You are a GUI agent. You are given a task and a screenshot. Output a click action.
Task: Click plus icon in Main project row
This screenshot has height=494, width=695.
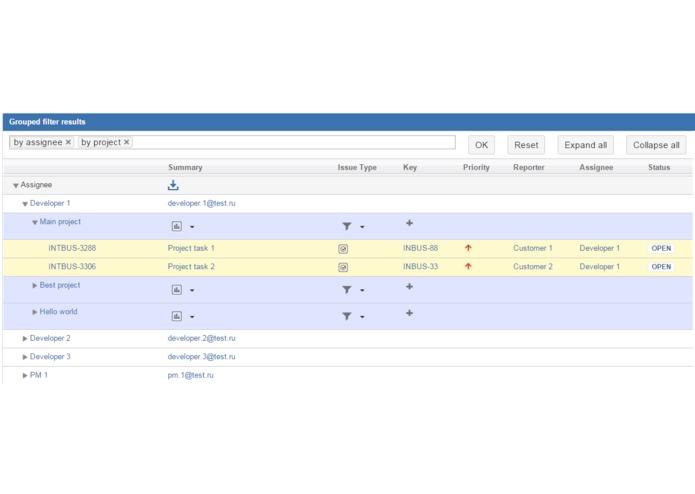point(410,223)
